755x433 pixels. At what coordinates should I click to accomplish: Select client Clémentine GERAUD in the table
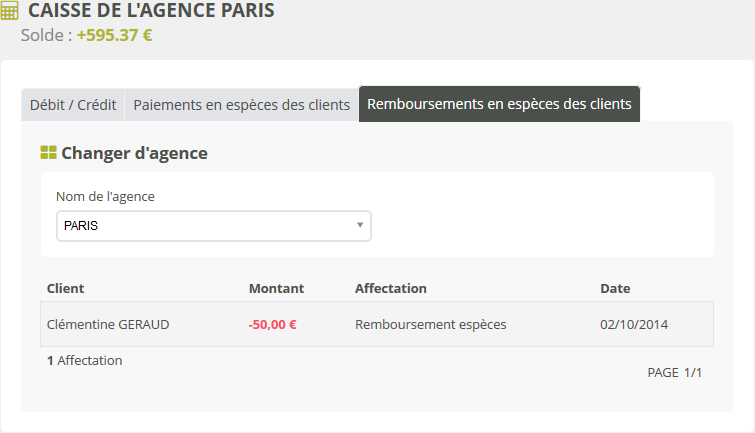(107, 324)
